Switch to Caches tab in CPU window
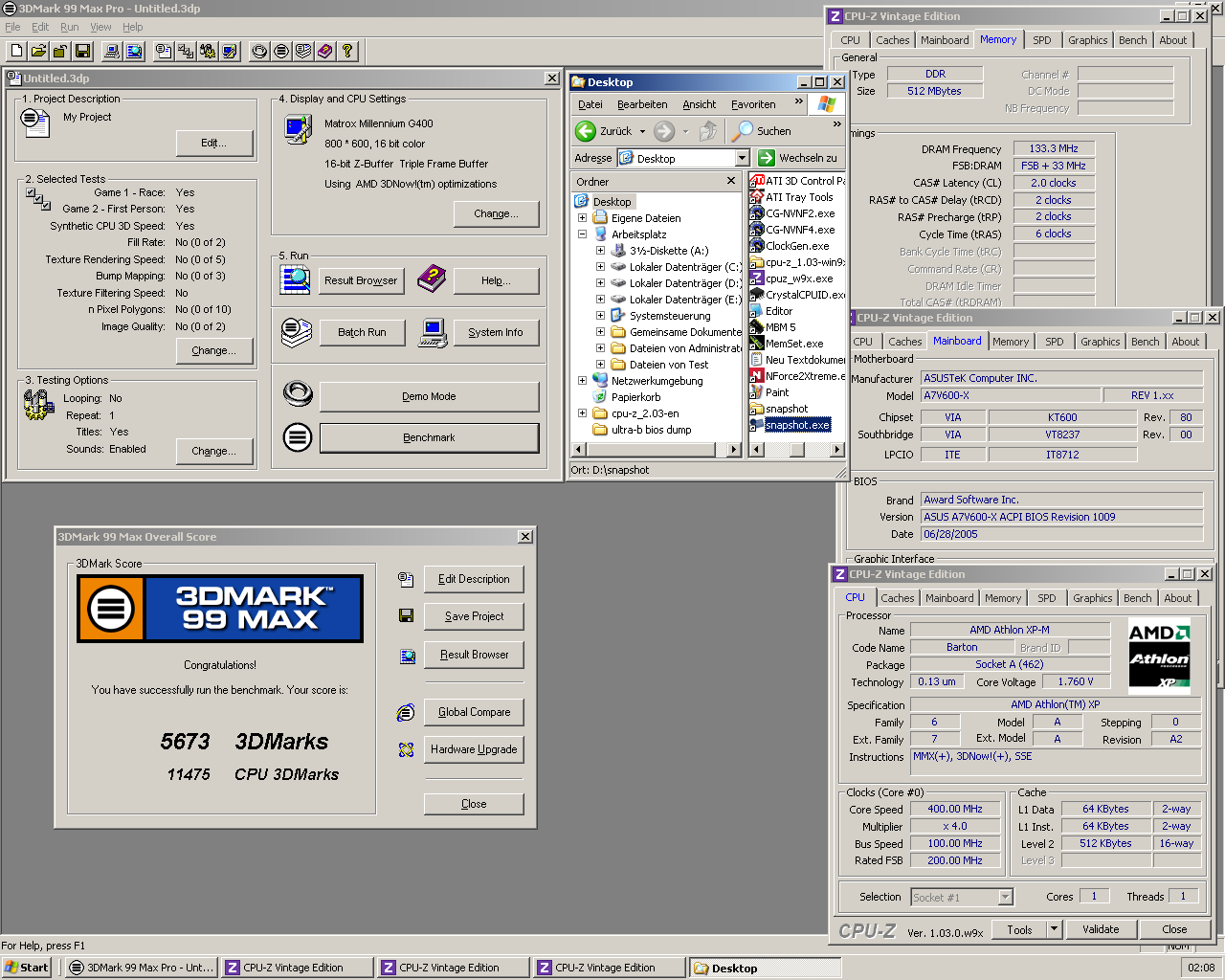The width and height of the screenshot is (1225, 980). tap(898, 598)
